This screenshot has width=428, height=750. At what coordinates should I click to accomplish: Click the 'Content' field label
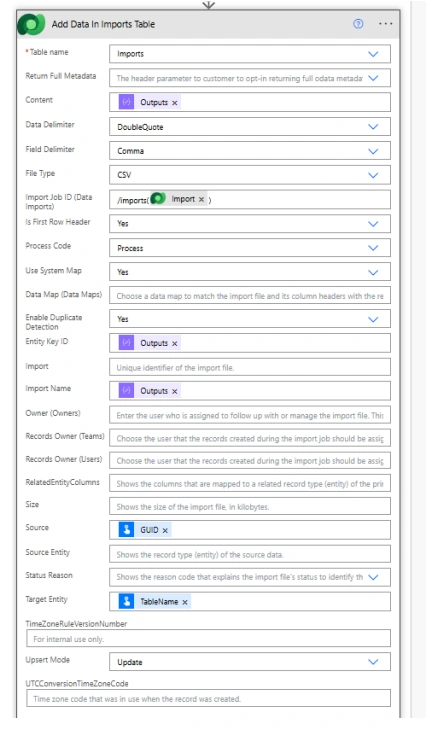[x=39, y=100]
